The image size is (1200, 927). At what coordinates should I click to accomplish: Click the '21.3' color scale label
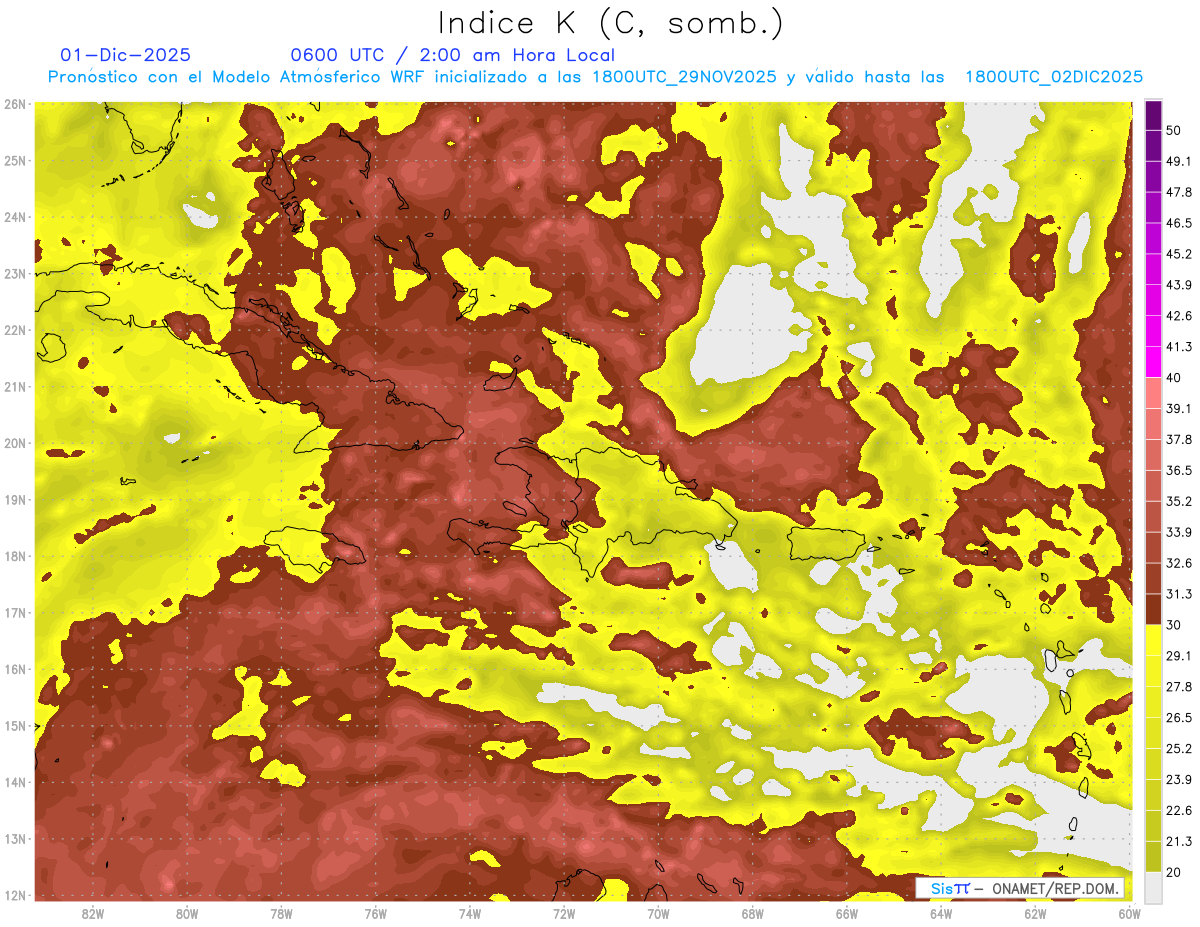tap(1178, 841)
